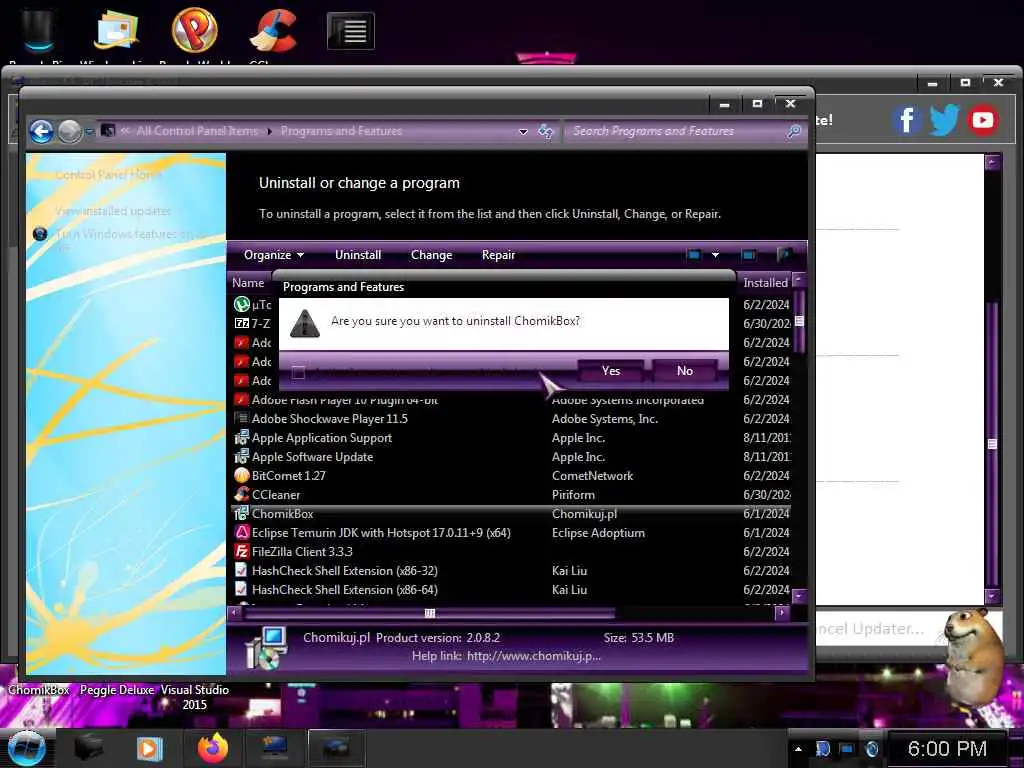Open Firefox from the taskbar
Image resolution: width=1024 pixels, height=768 pixels.
[x=213, y=748]
